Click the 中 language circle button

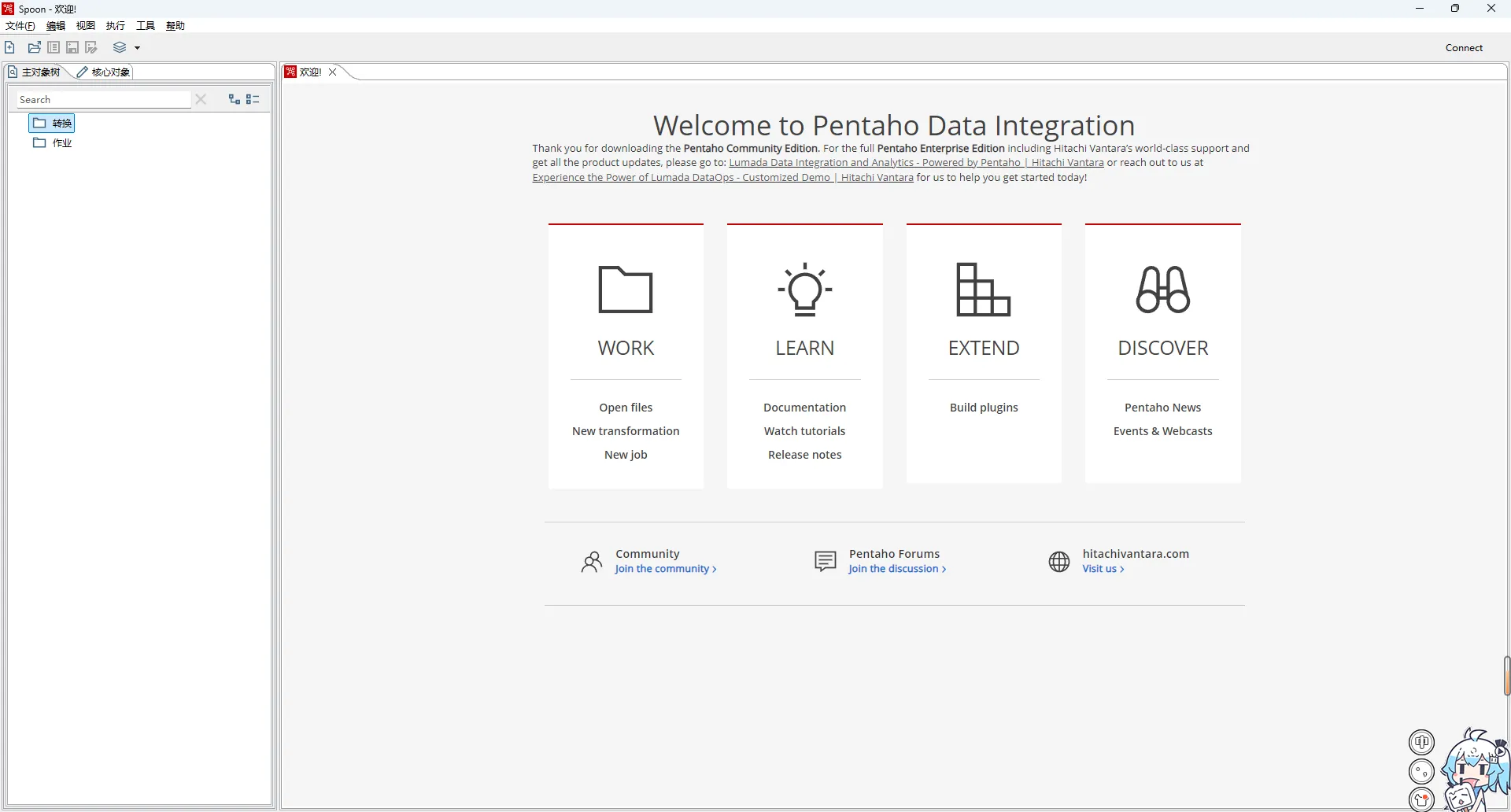(x=1421, y=742)
